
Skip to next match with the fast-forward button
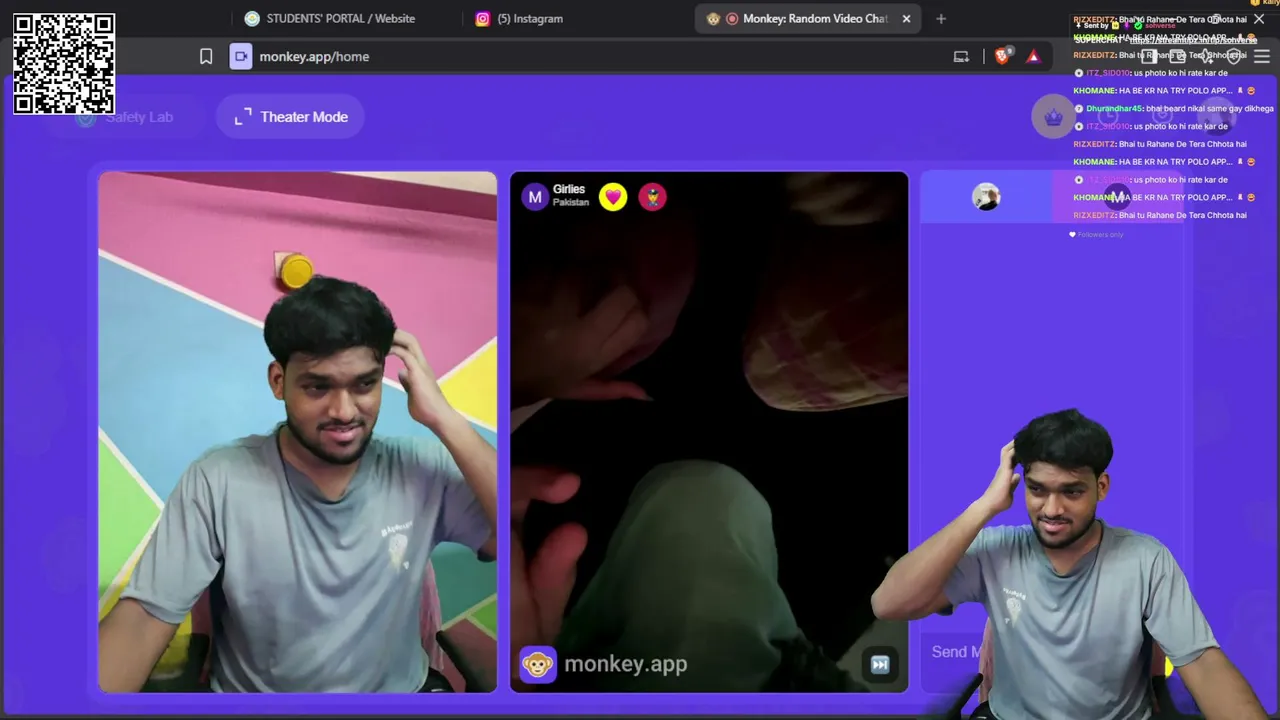coord(880,664)
